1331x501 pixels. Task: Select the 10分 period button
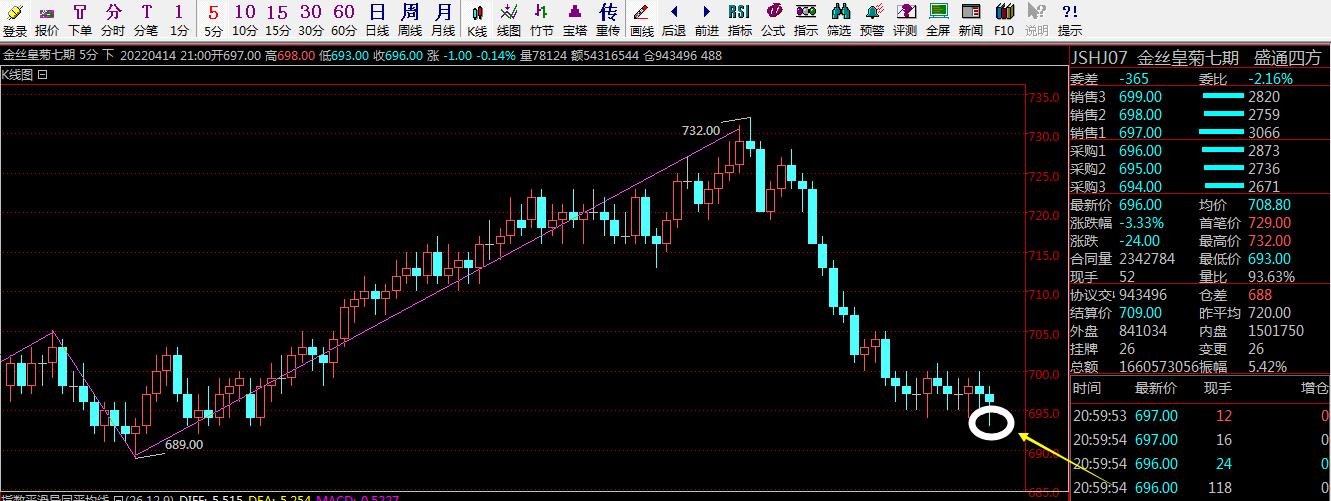tap(244, 19)
